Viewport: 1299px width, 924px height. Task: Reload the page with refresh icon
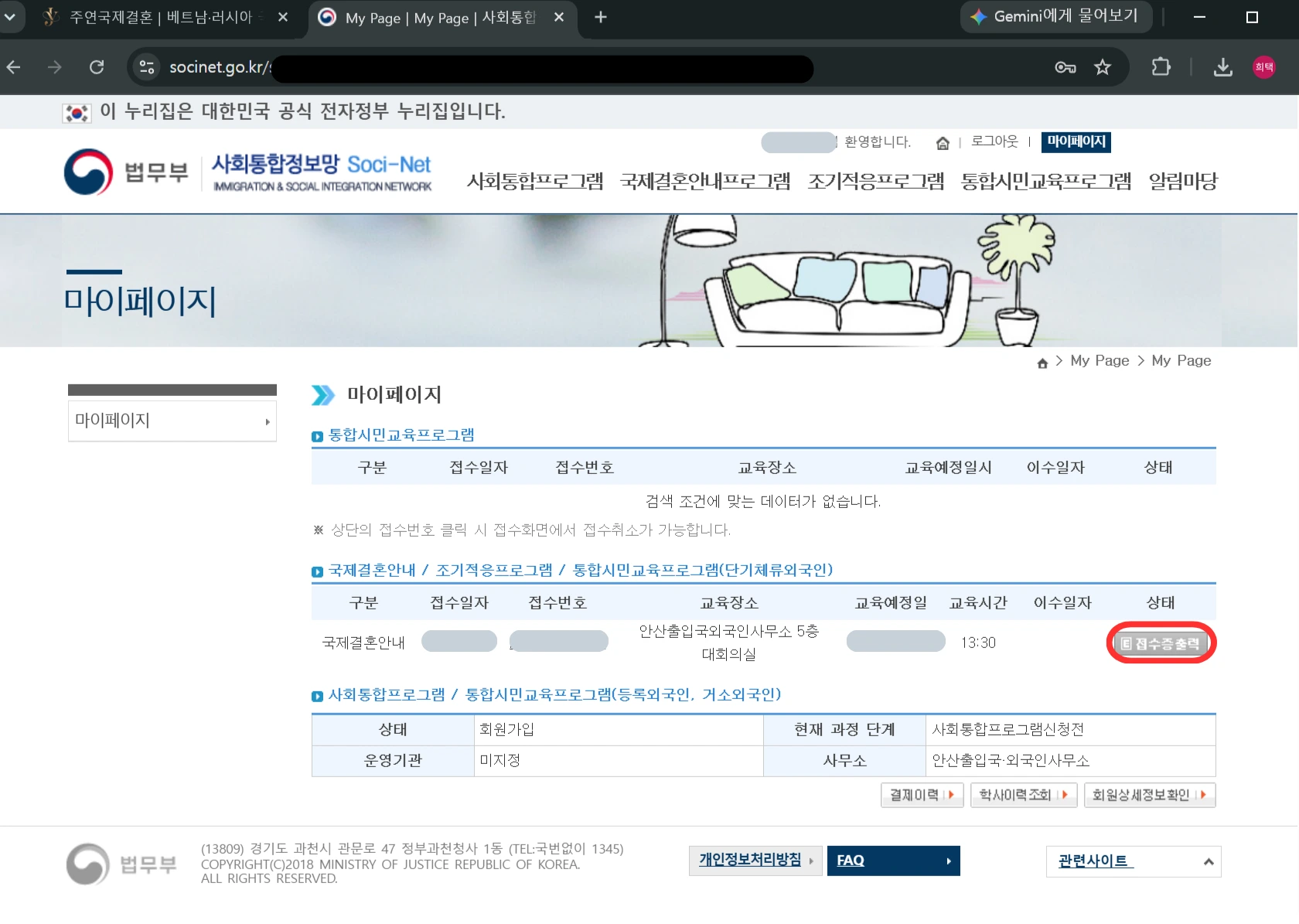[97, 67]
